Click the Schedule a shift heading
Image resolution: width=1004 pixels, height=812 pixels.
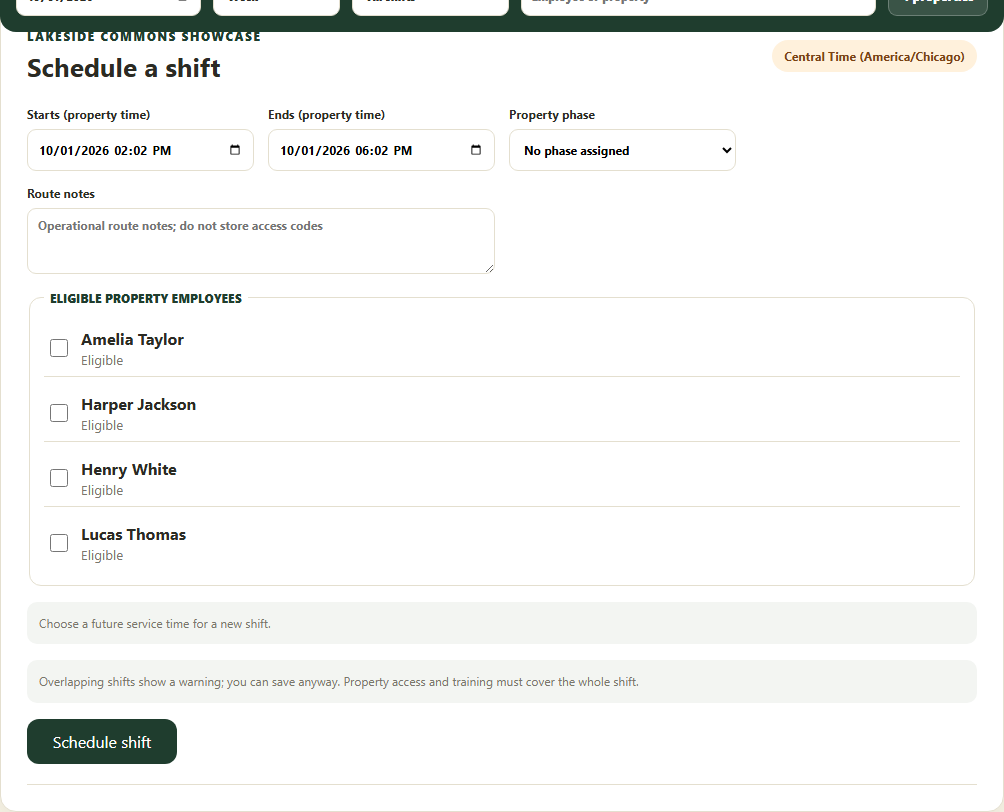(124, 68)
